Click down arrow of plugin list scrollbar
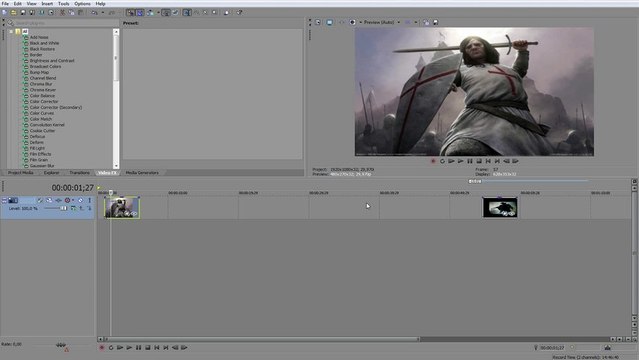The image size is (639, 360). [x=116, y=166]
